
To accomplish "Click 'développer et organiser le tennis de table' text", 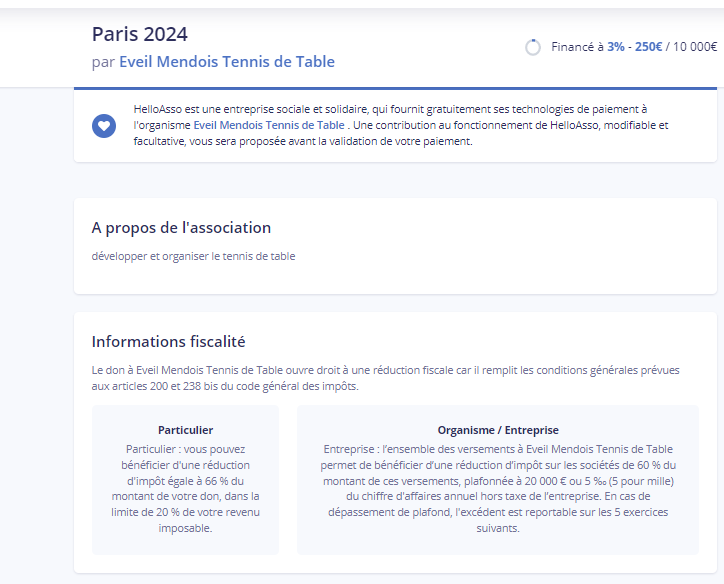I will 193,256.
